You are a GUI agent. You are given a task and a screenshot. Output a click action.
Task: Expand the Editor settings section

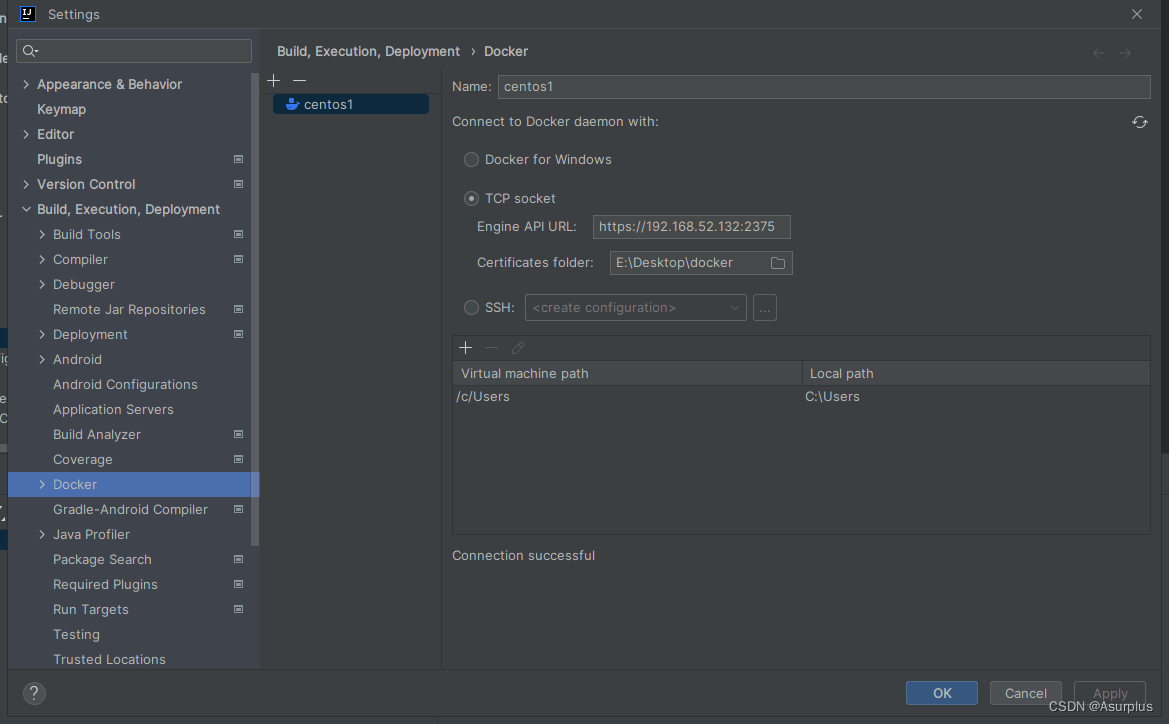pyautogui.click(x=26, y=134)
